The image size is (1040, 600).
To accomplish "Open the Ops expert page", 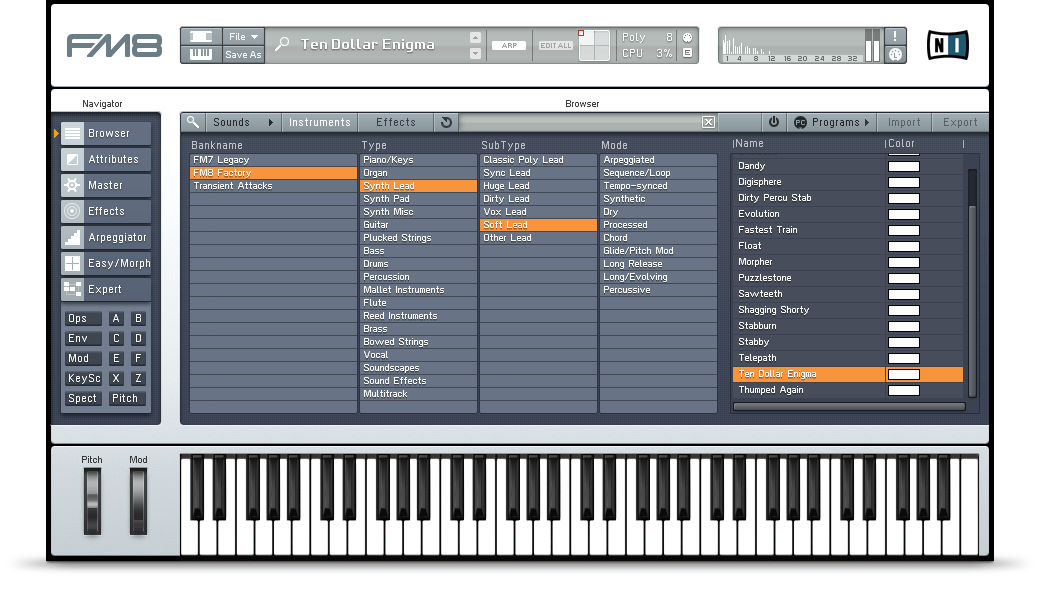I will pos(83,318).
